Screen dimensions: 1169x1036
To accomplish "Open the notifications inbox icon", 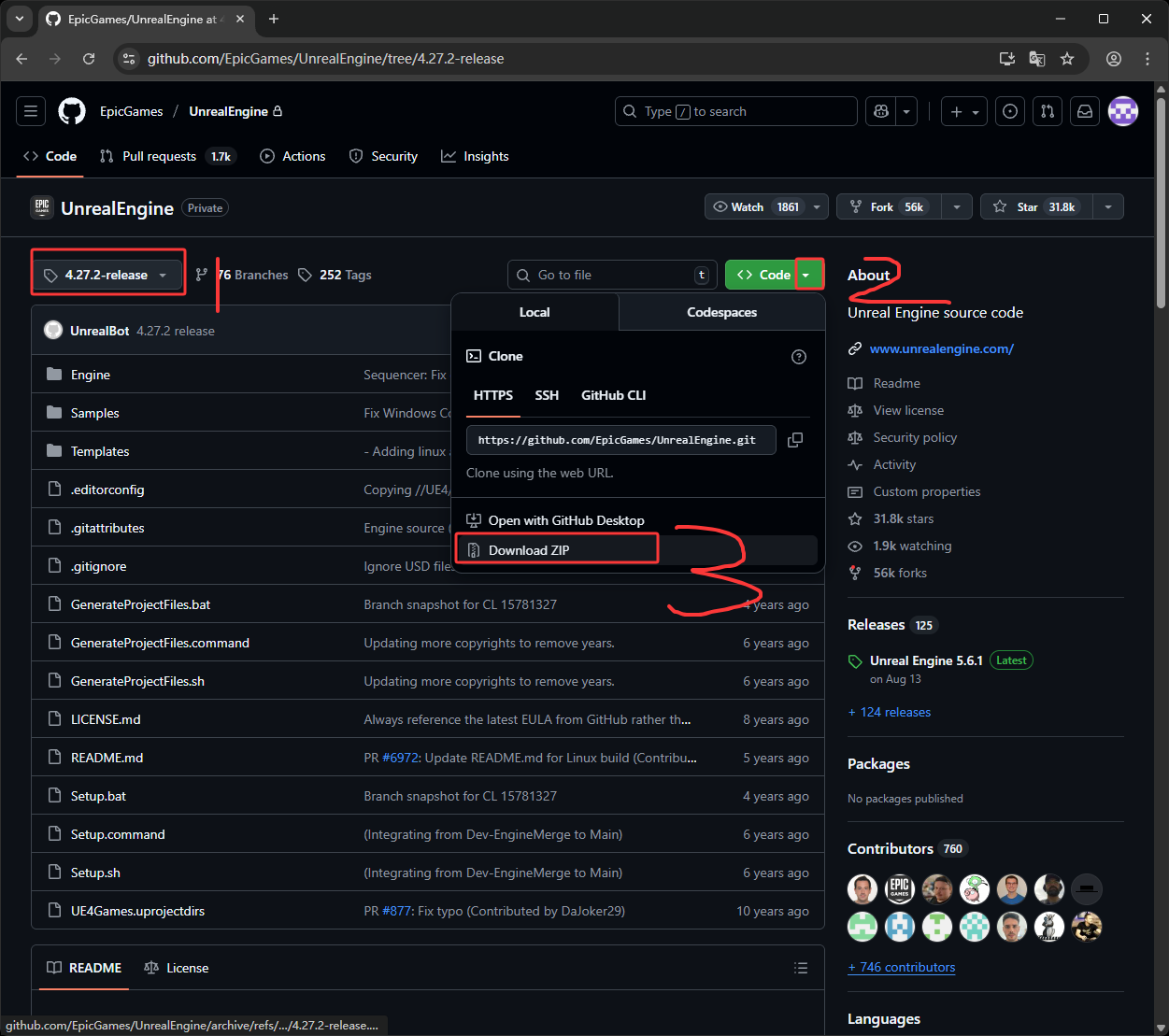I will pyautogui.click(x=1085, y=111).
